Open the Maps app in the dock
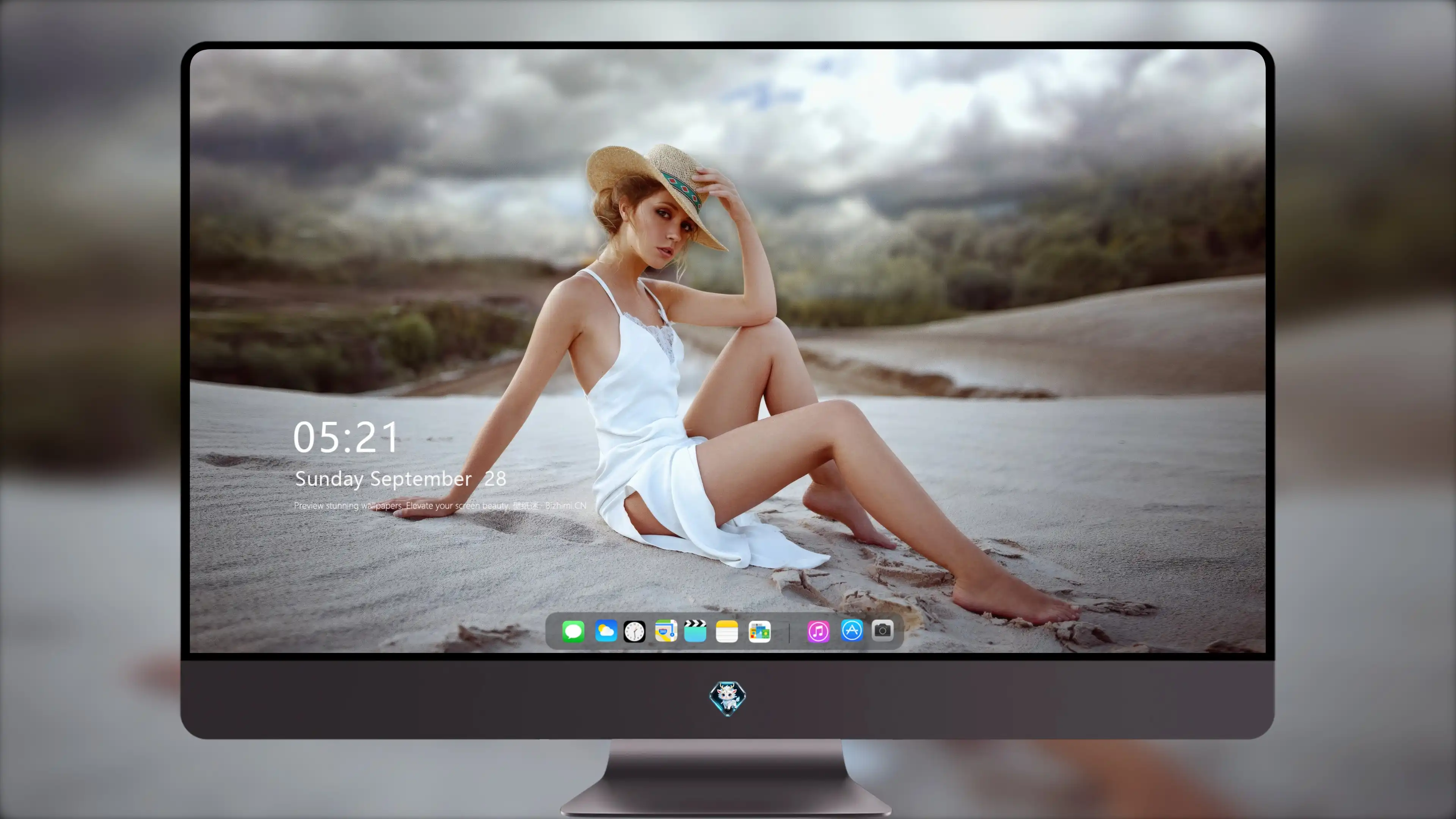Image resolution: width=1456 pixels, height=819 pixels. click(x=666, y=631)
